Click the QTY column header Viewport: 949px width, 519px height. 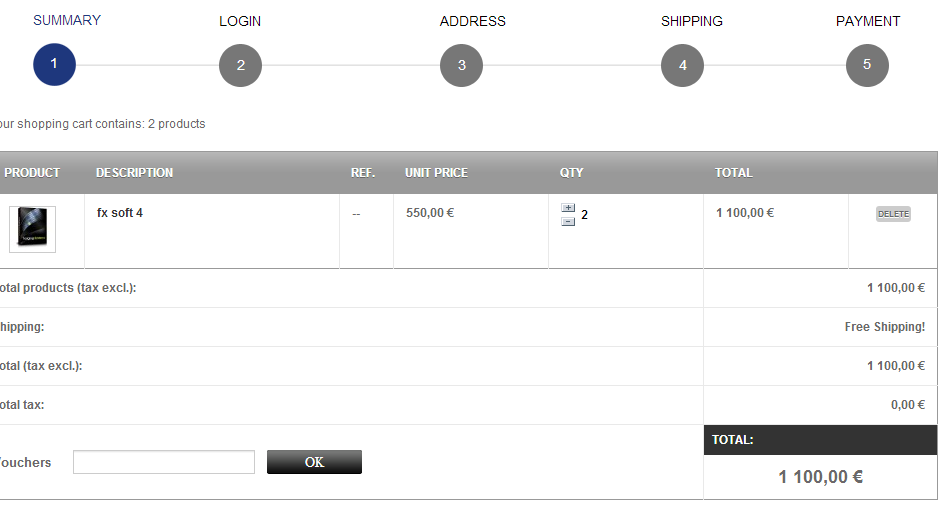(571, 173)
